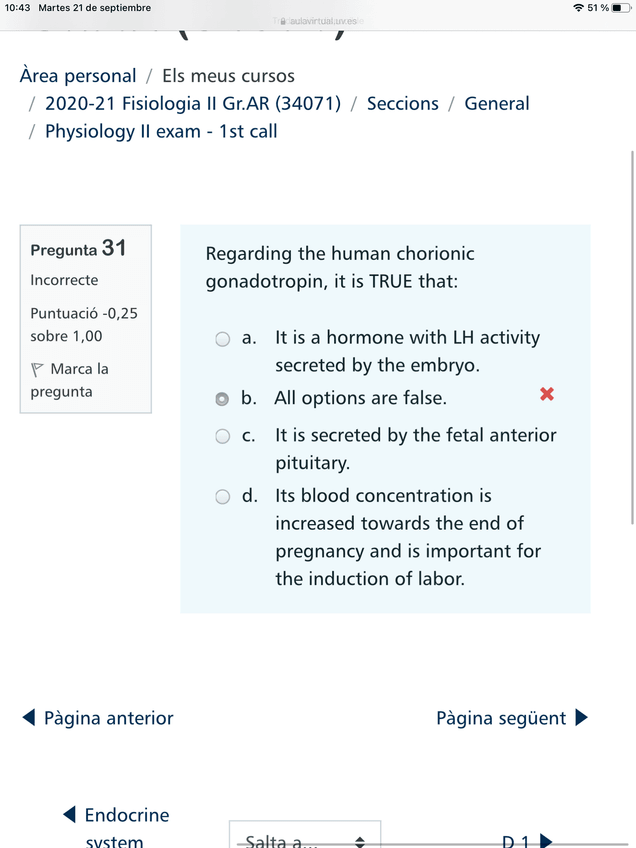The height and width of the screenshot is (848, 636).
Task: Open the Fisiologia II Gr.AR course link
Action: pos(193,104)
